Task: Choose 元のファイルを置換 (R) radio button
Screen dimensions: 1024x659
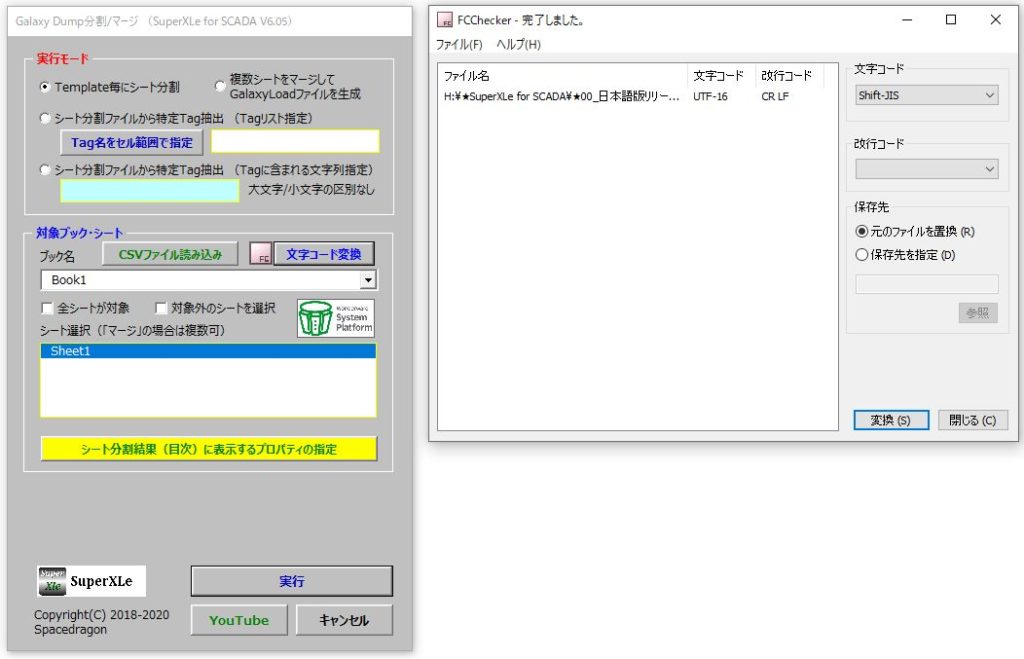Action: (x=862, y=231)
